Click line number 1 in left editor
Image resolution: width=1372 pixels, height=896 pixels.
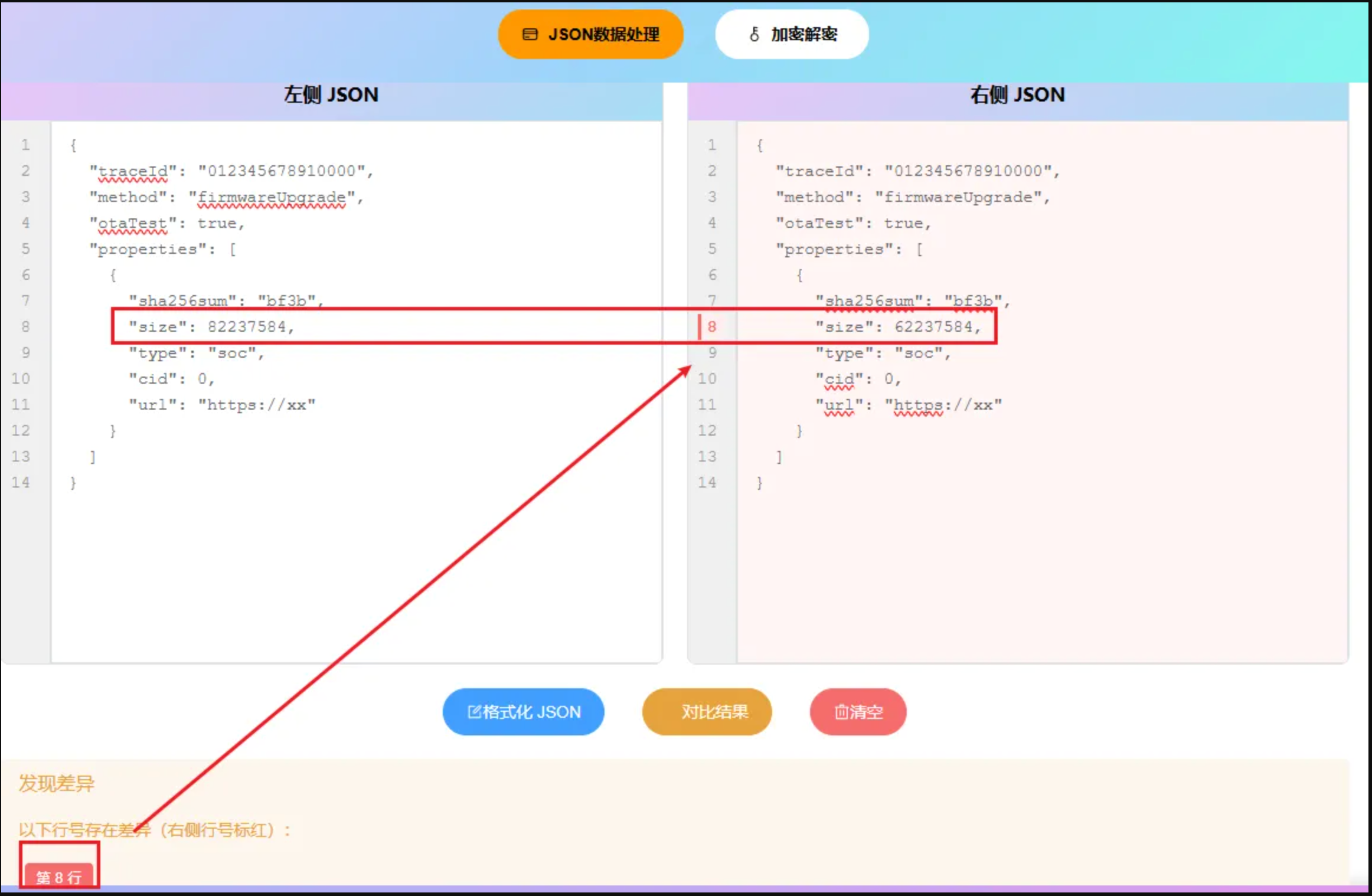click(25, 145)
